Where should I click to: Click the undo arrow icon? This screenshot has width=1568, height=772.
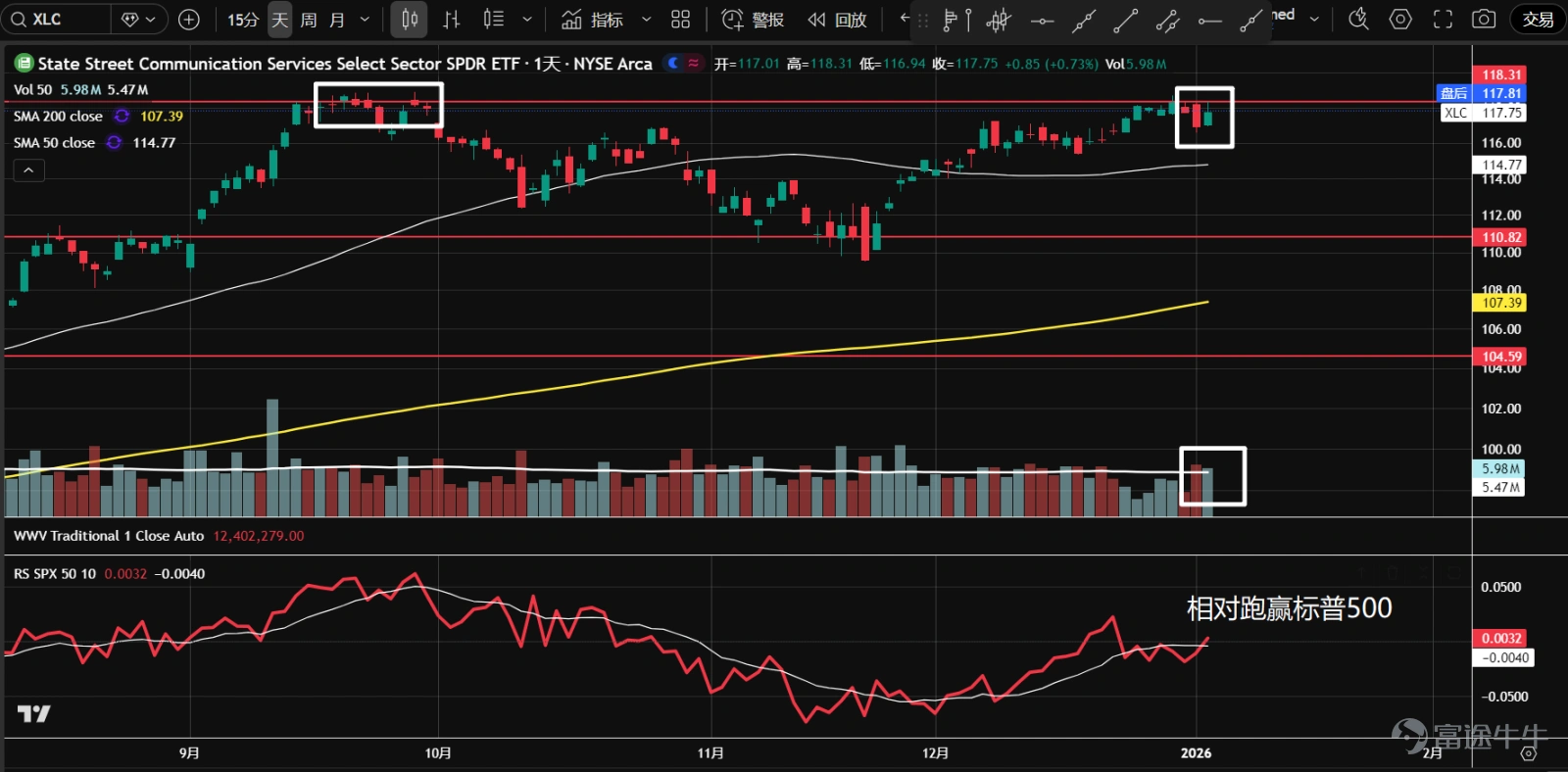pos(904,19)
